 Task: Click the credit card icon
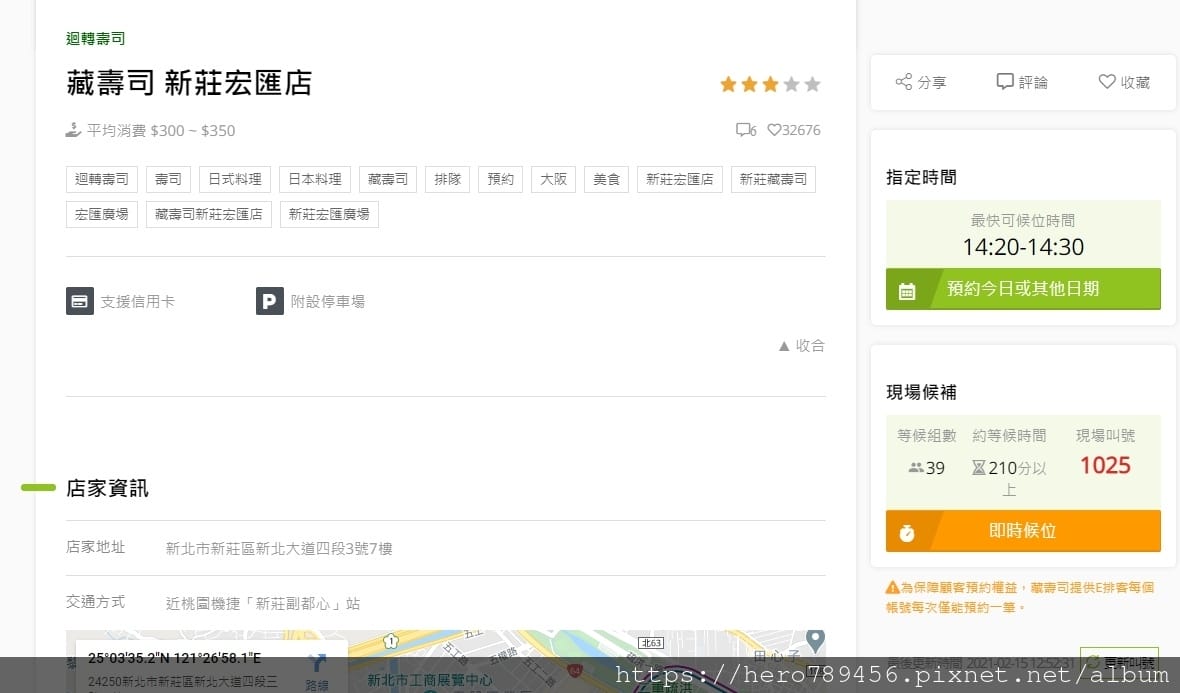pyautogui.click(x=80, y=301)
